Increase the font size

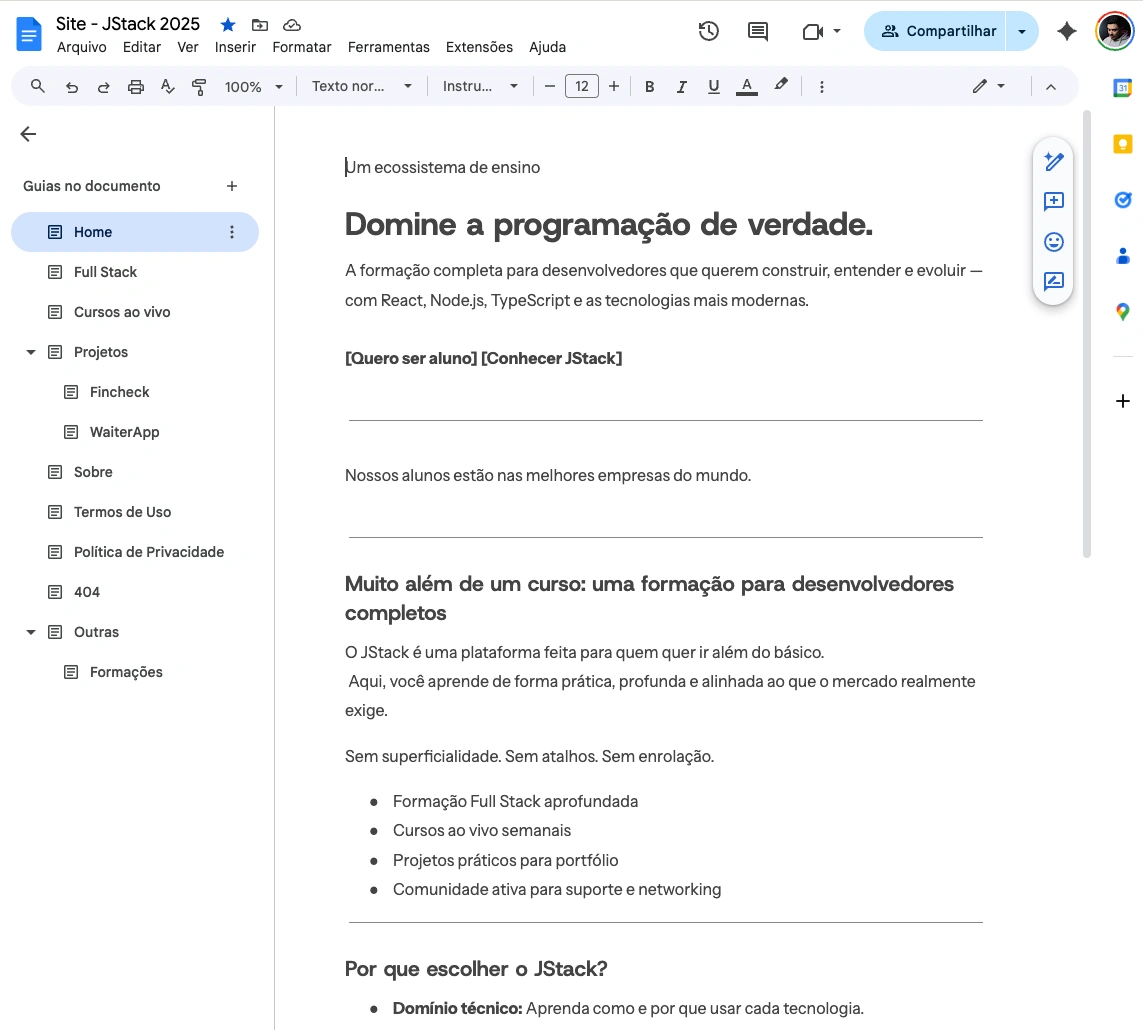[x=614, y=87]
